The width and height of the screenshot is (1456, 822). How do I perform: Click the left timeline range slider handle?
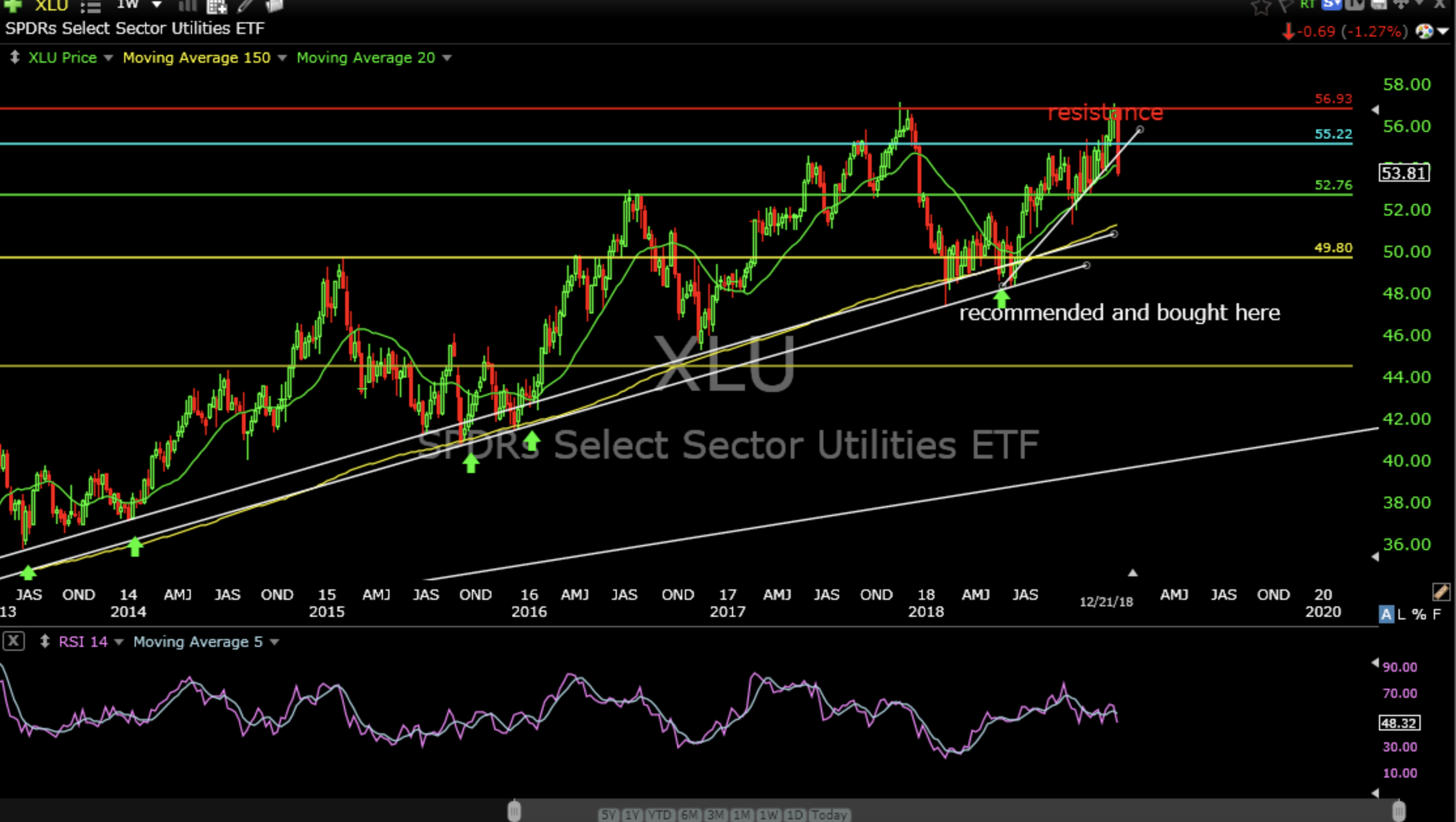coord(514,811)
